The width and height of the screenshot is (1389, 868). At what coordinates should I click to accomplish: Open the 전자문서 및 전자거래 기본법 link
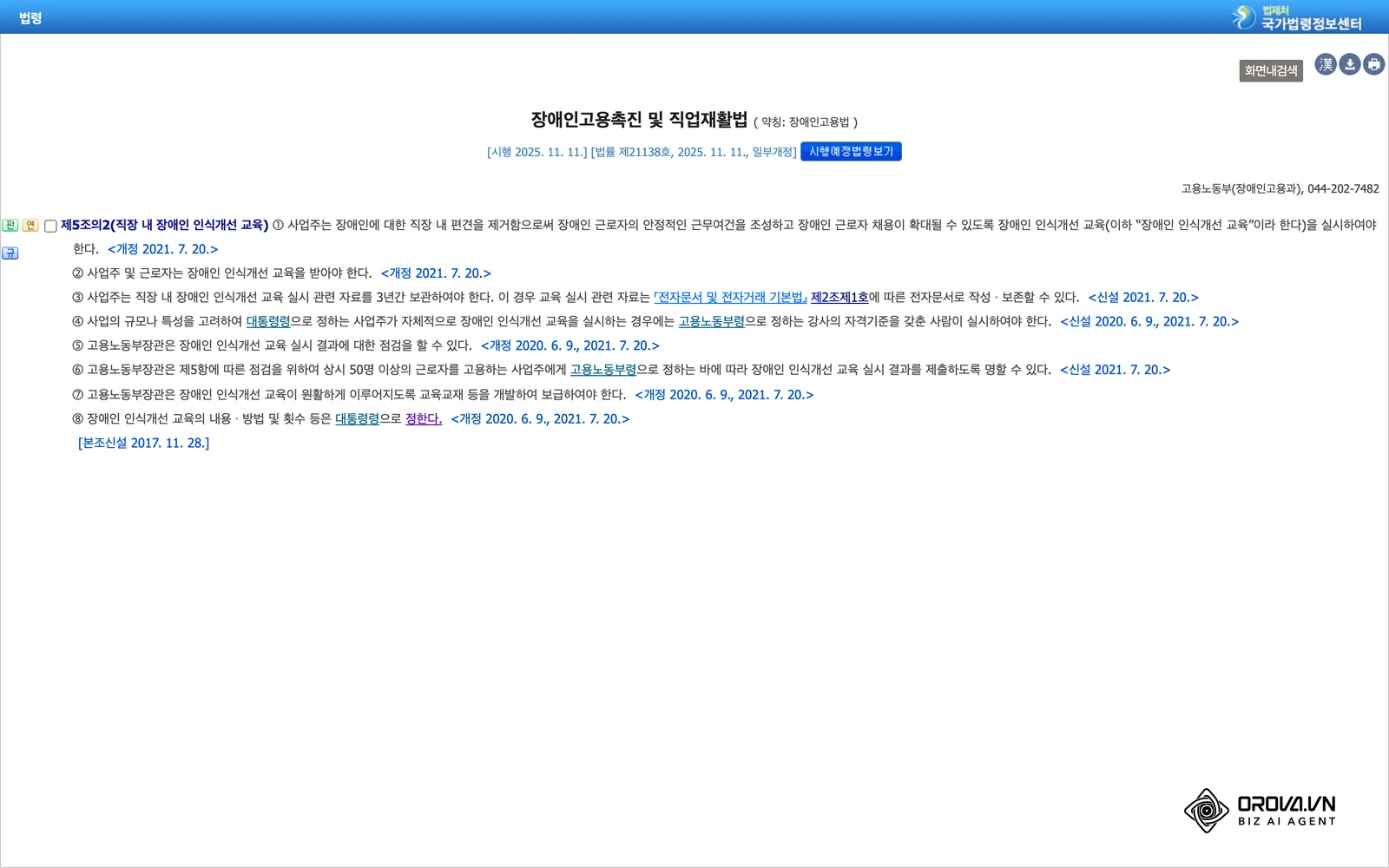[x=730, y=298]
